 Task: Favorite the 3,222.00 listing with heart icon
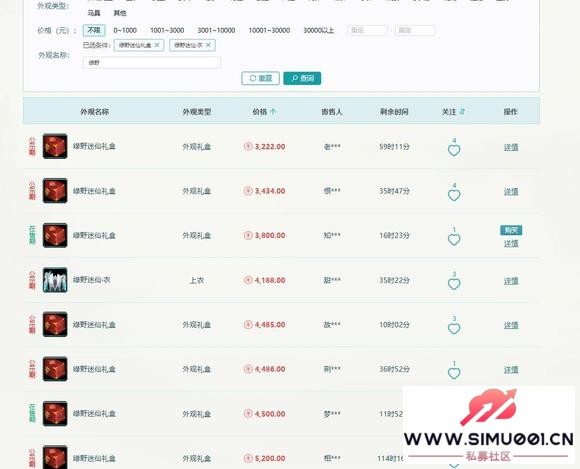pyautogui.click(x=454, y=151)
